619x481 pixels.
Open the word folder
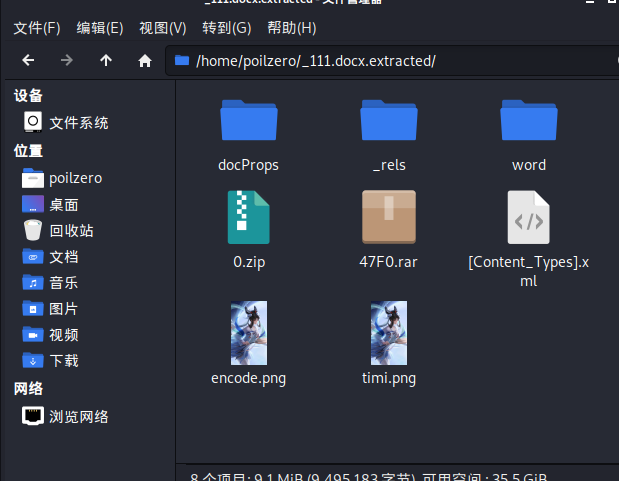click(528, 121)
